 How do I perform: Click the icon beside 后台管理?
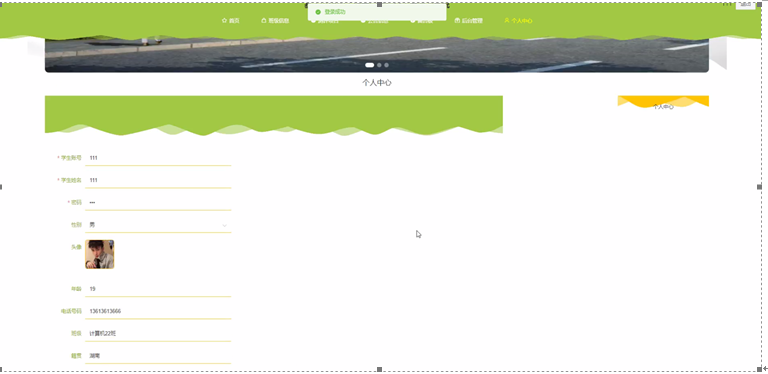[x=457, y=21]
